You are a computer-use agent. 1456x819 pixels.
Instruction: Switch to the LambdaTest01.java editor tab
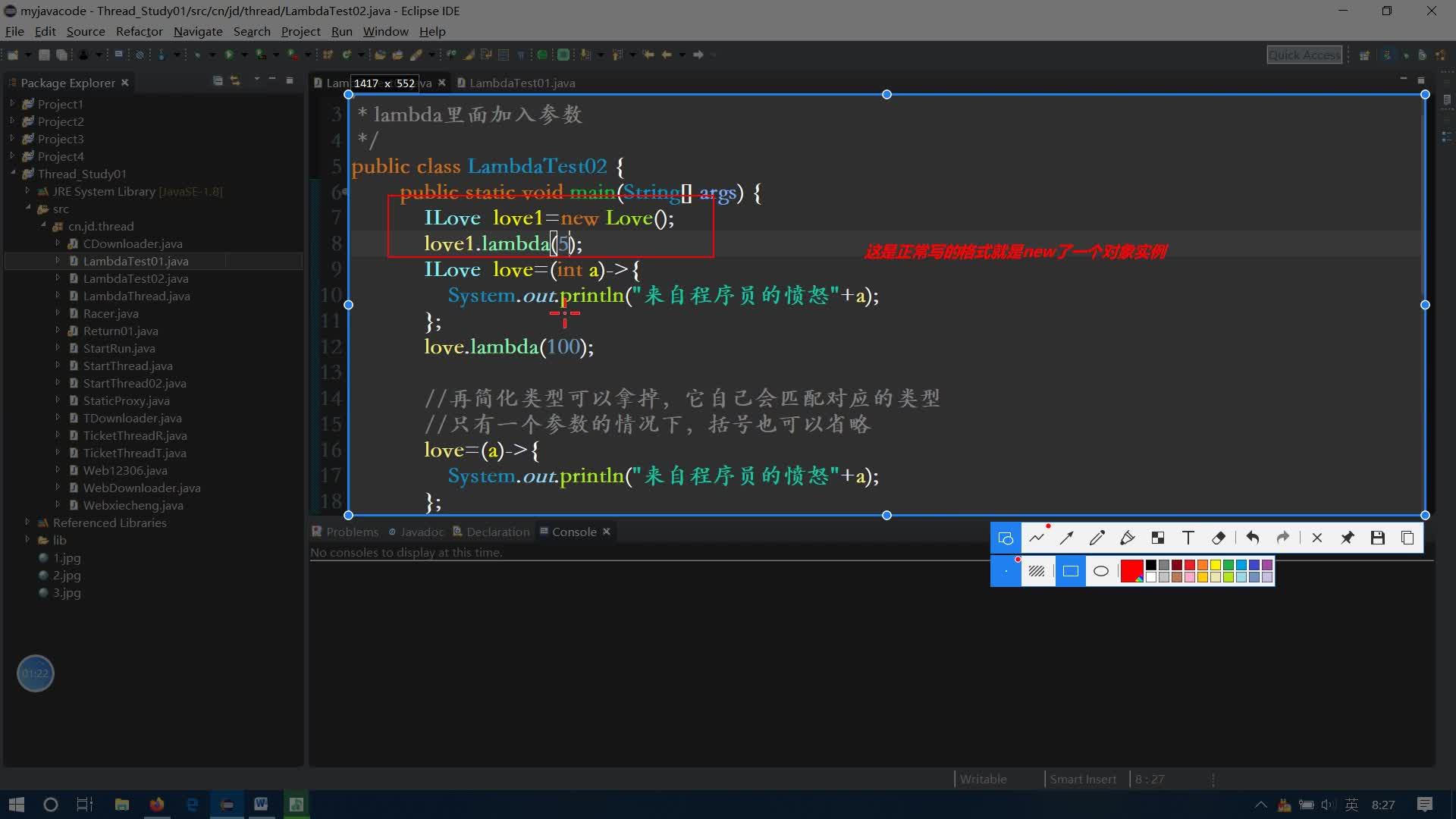[x=522, y=83]
